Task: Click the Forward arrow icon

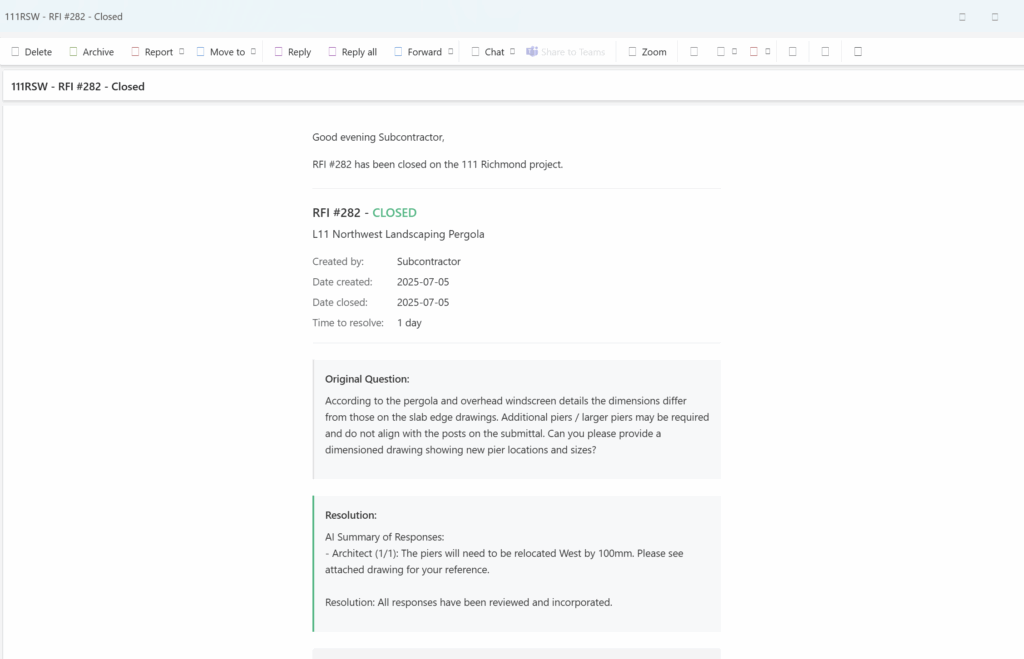Action: [398, 52]
